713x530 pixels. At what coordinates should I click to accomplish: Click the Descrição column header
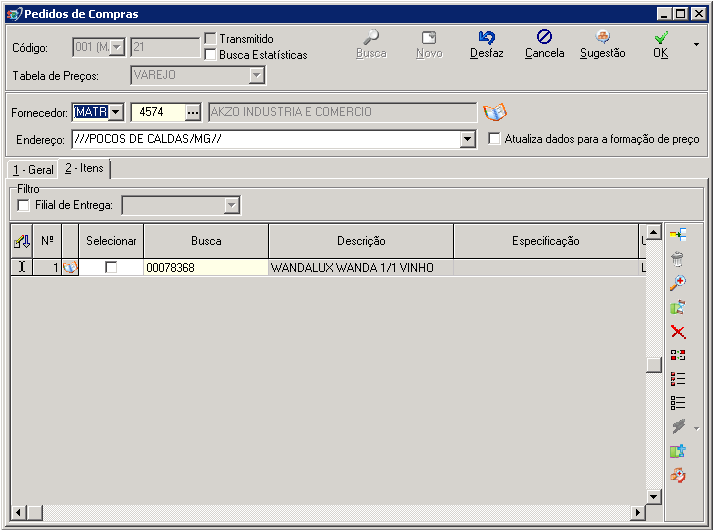coord(361,241)
